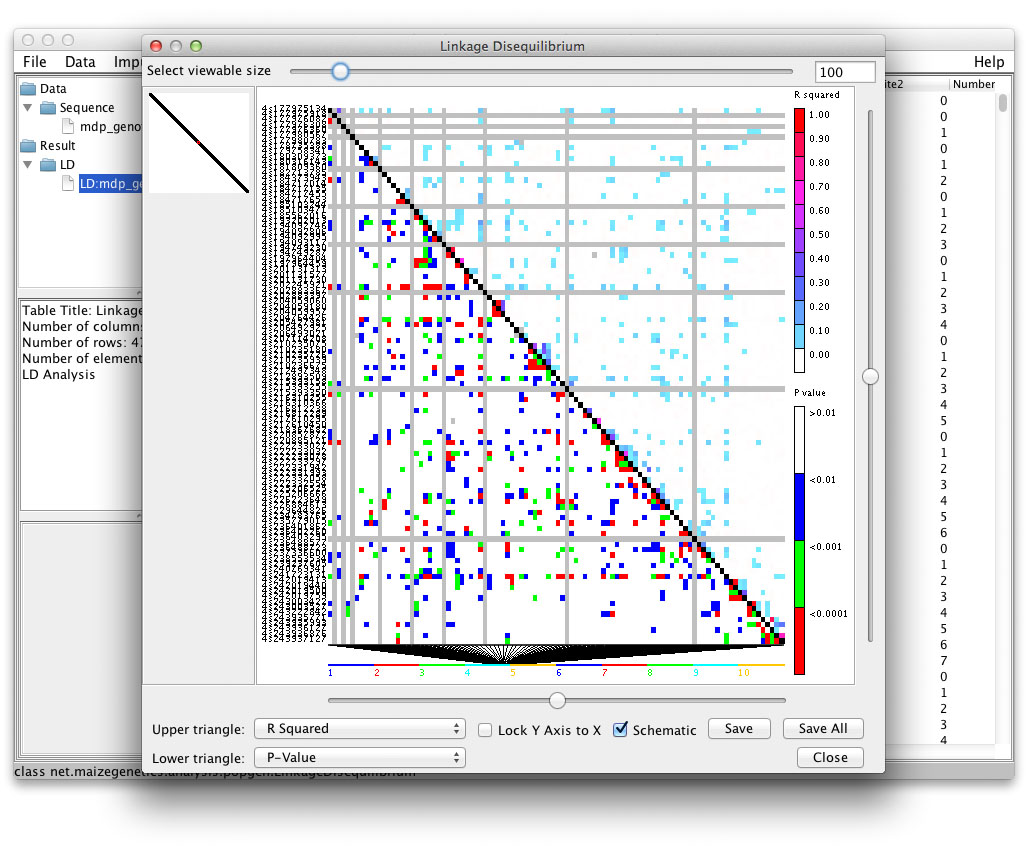
Task: Click the Sequence folder icon
Action: [x=48, y=107]
